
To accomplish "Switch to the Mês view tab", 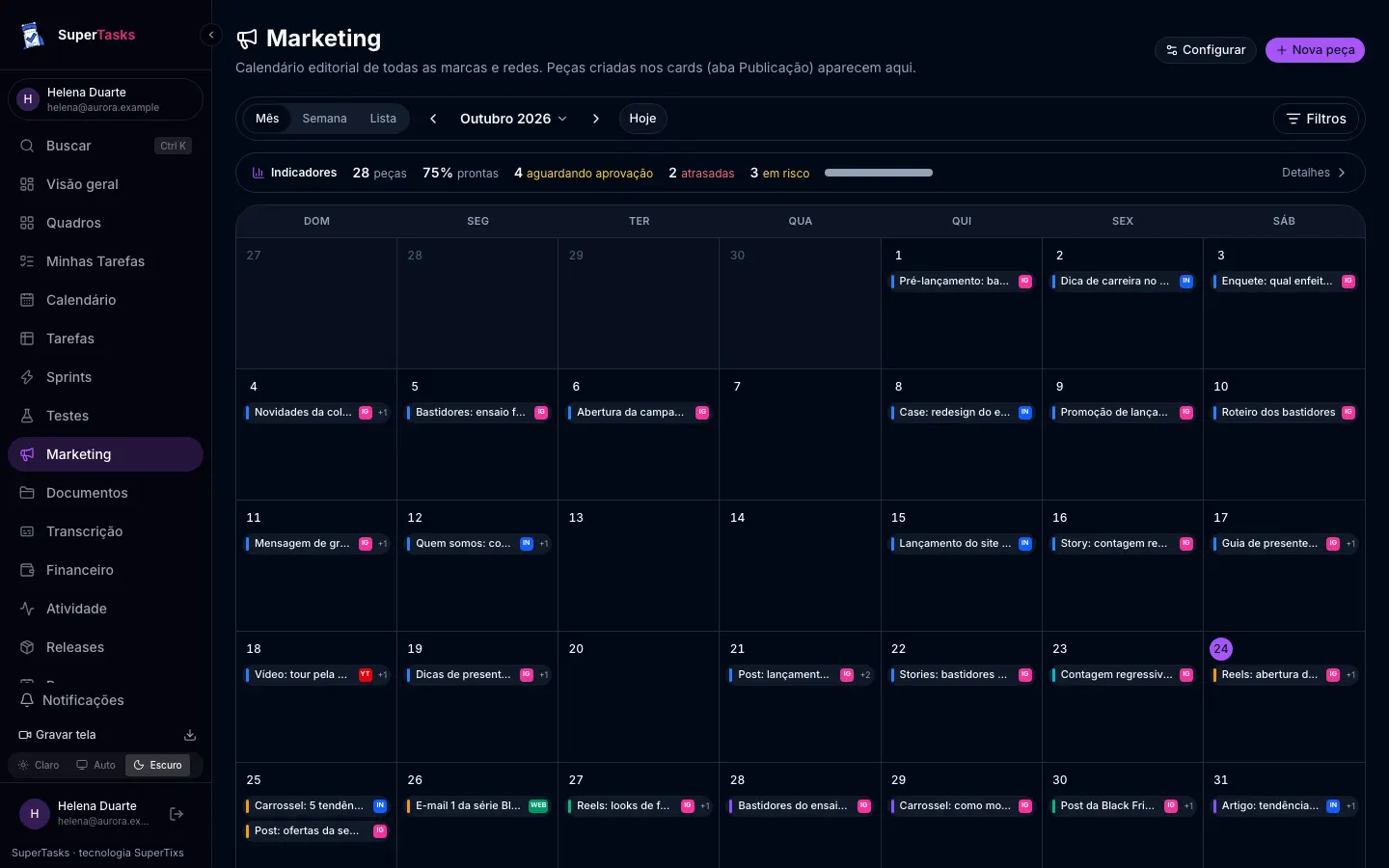I will [267, 119].
